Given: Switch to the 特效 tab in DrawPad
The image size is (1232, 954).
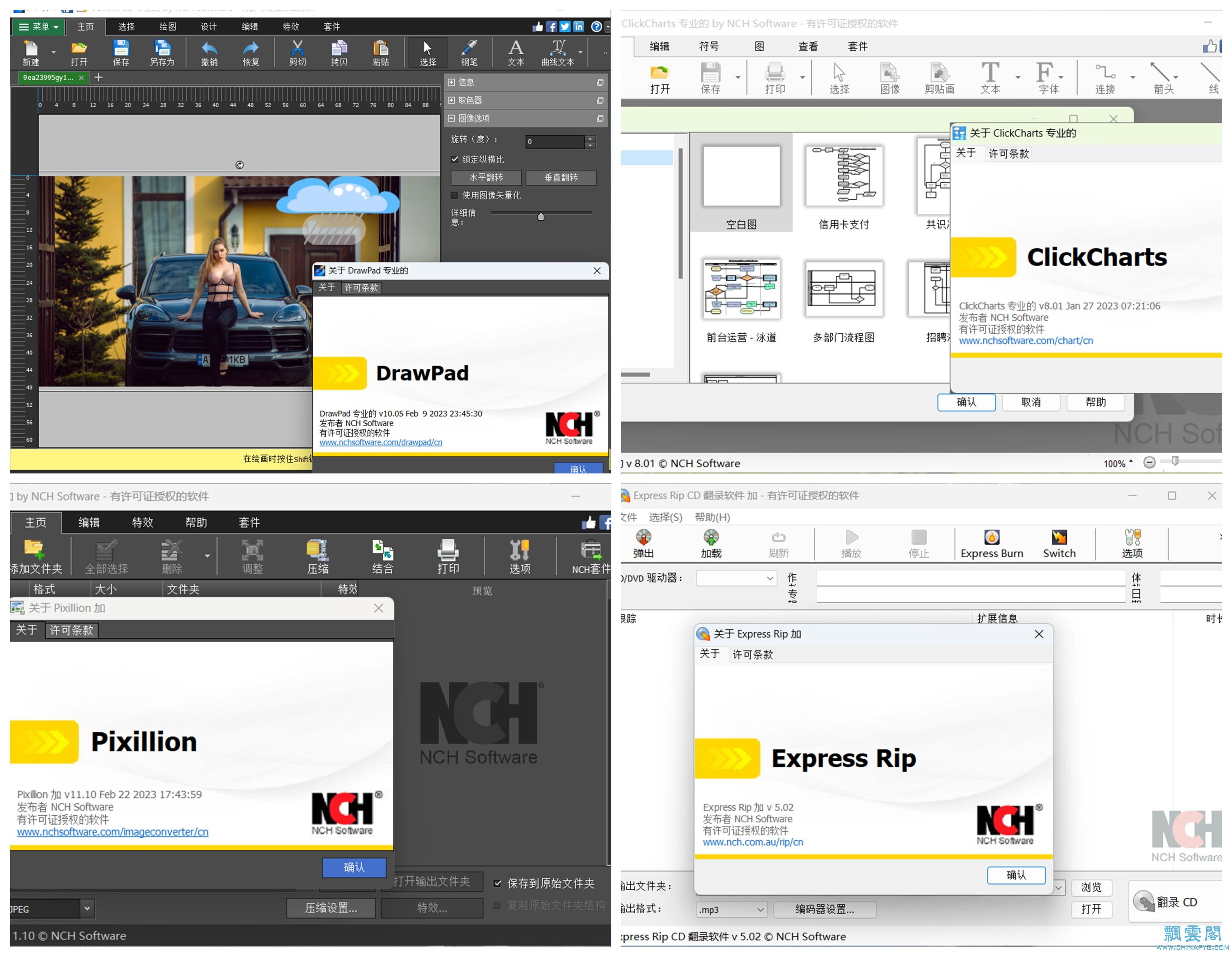Looking at the screenshot, I should click(x=291, y=27).
